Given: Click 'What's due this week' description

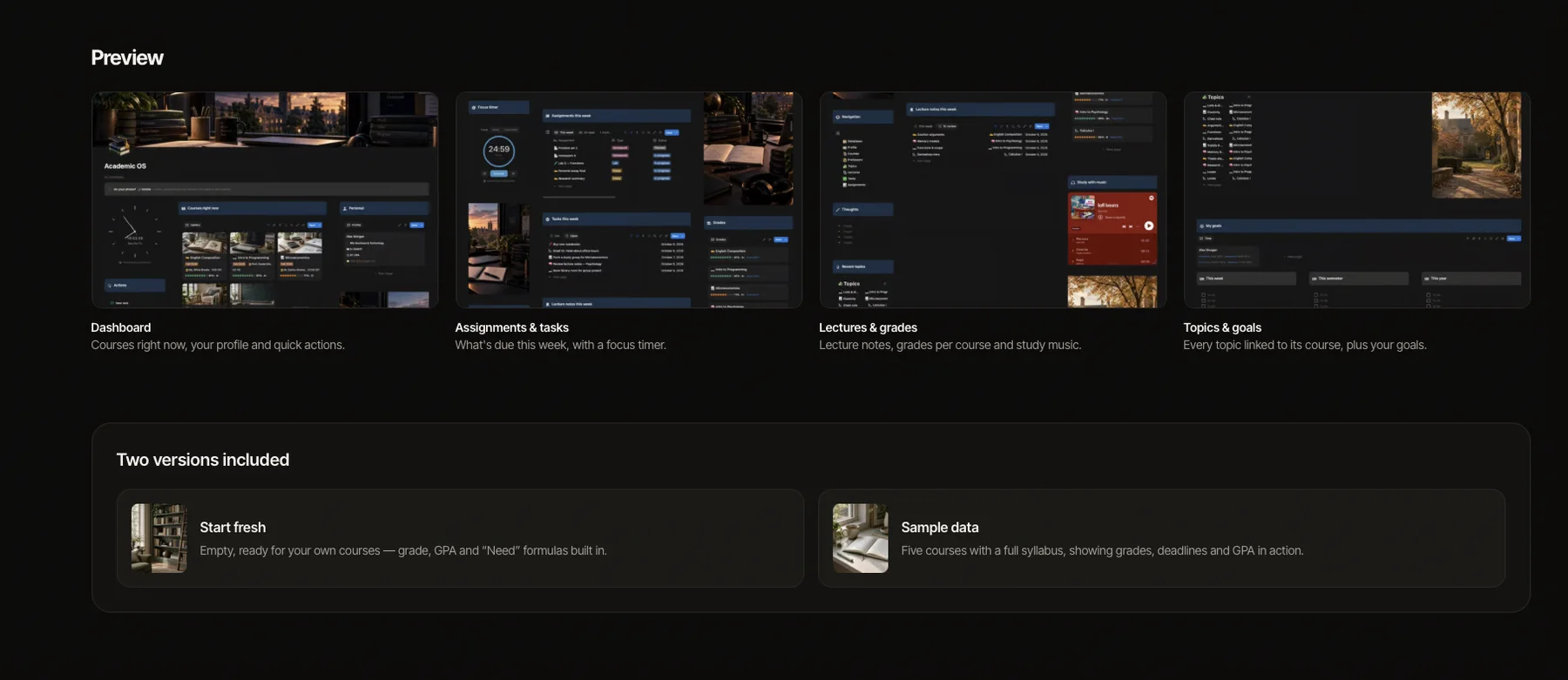Looking at the screenshot, I should point(560,345).
